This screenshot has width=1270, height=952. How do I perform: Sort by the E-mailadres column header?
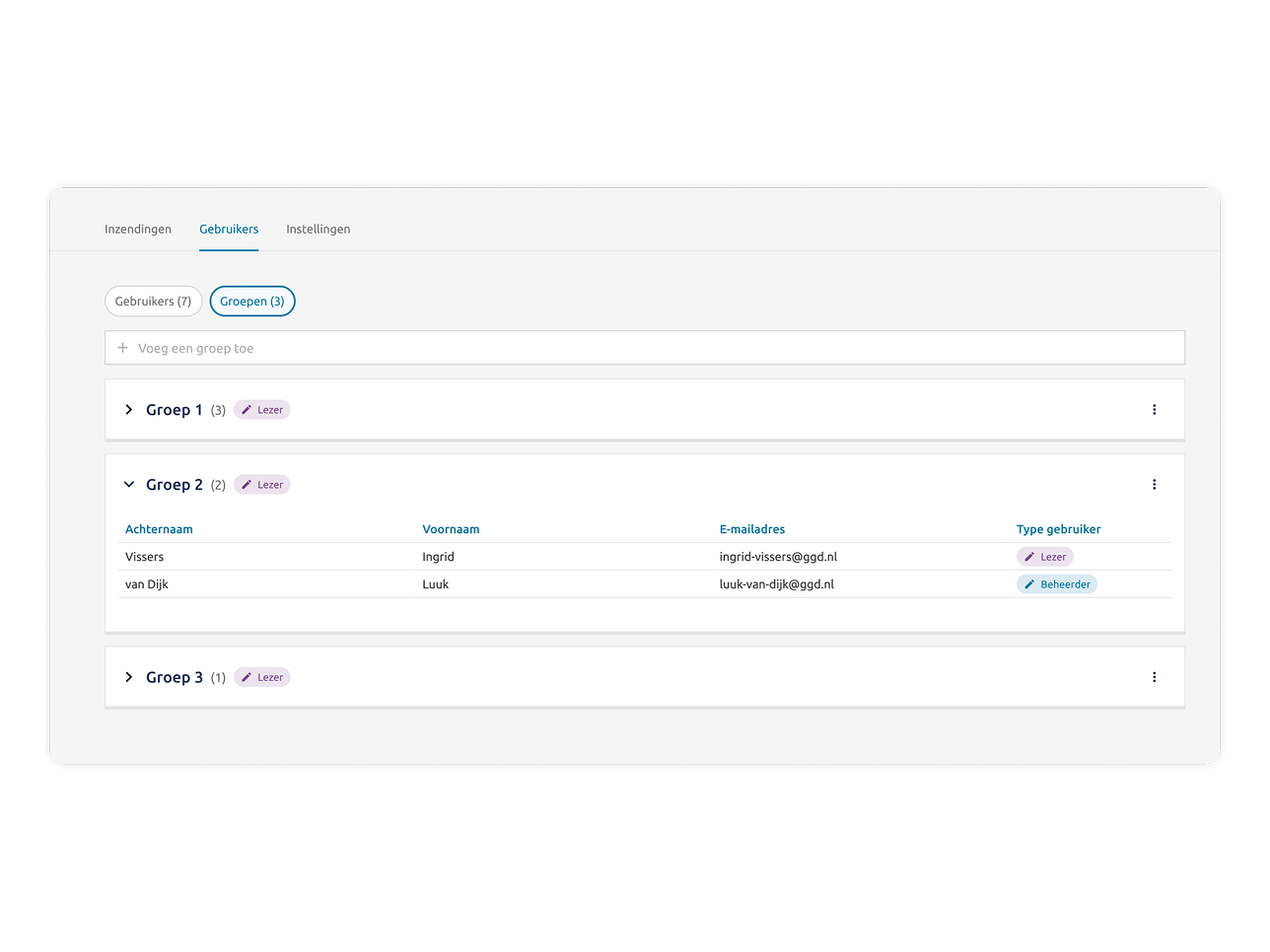tap(752, 529)
